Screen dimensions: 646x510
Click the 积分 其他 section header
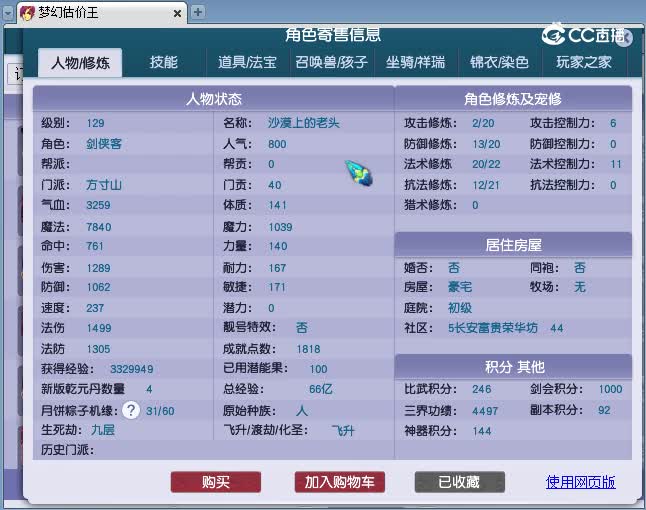click(x=513, y=367)
